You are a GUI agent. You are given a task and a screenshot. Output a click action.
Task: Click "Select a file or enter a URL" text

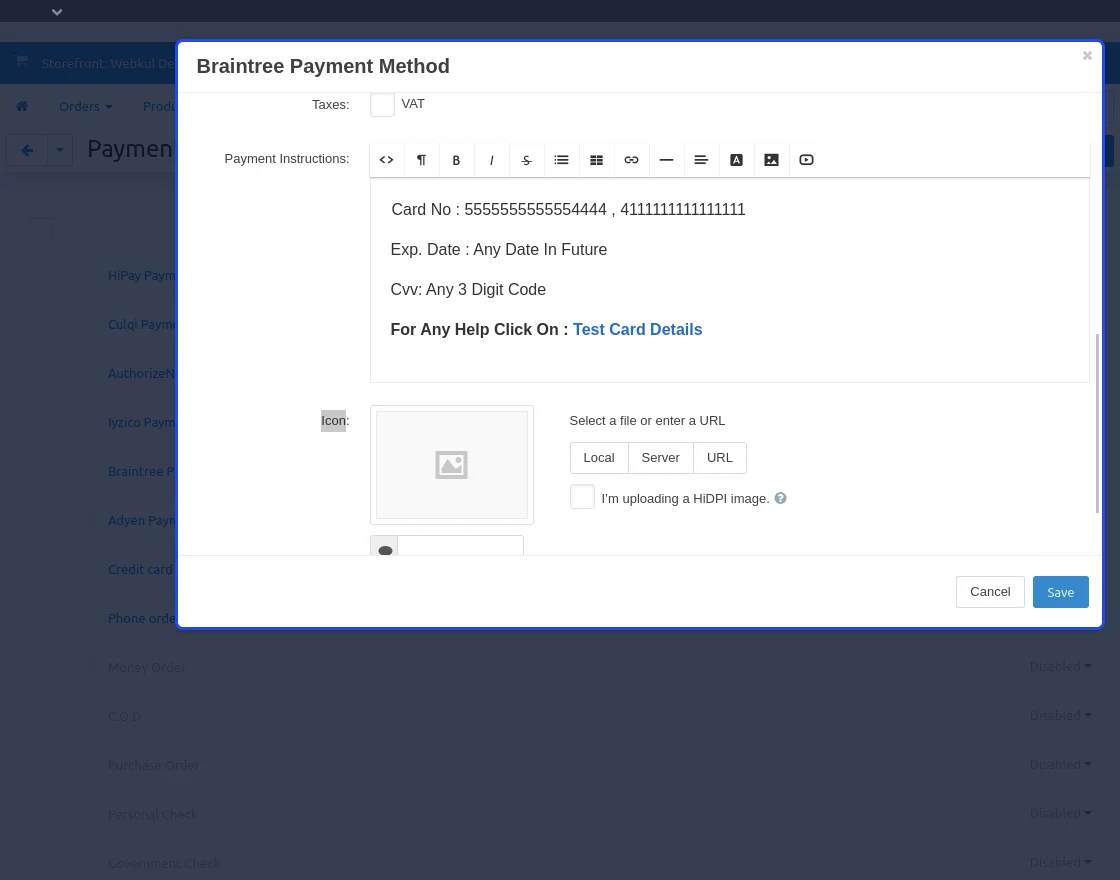[x=647, y=421]
